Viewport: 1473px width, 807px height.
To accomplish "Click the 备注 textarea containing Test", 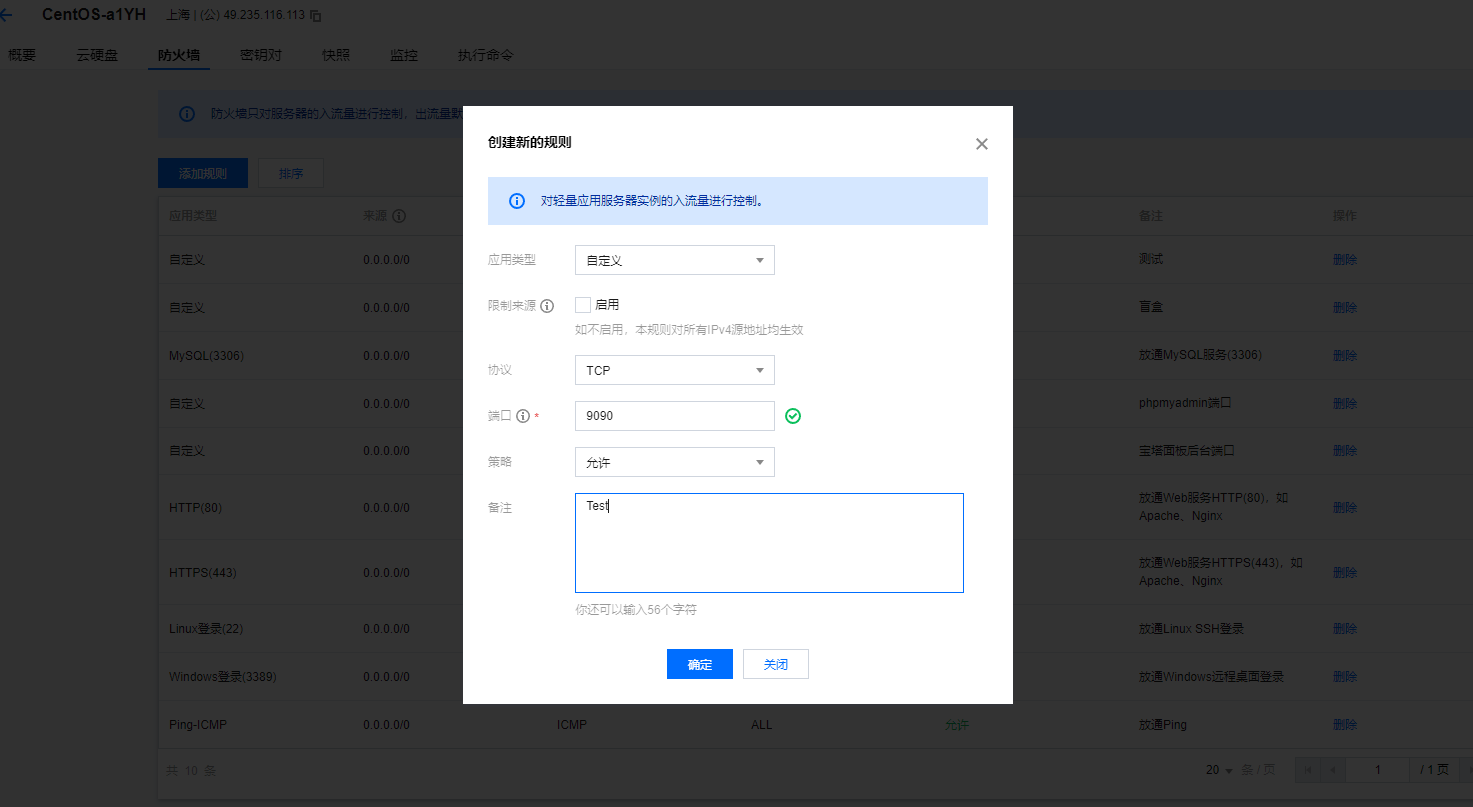I will [769, 543].
